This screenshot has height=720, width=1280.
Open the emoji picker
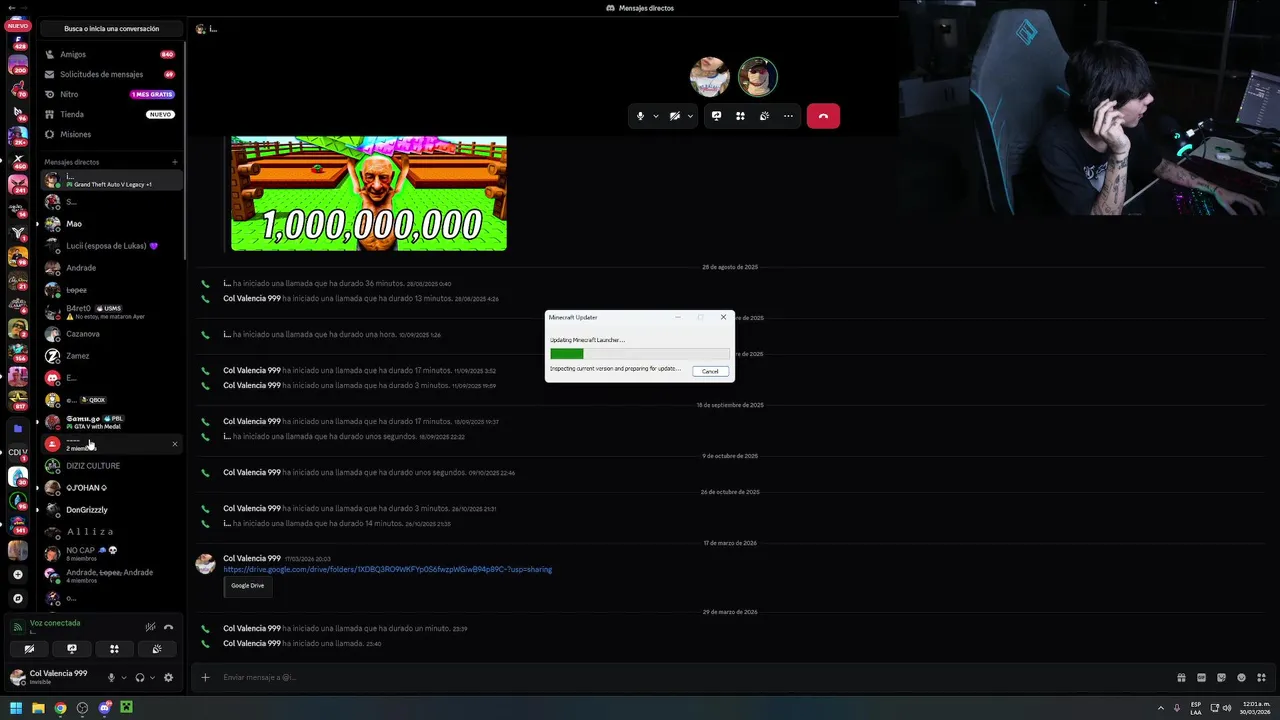point(1241,677)
